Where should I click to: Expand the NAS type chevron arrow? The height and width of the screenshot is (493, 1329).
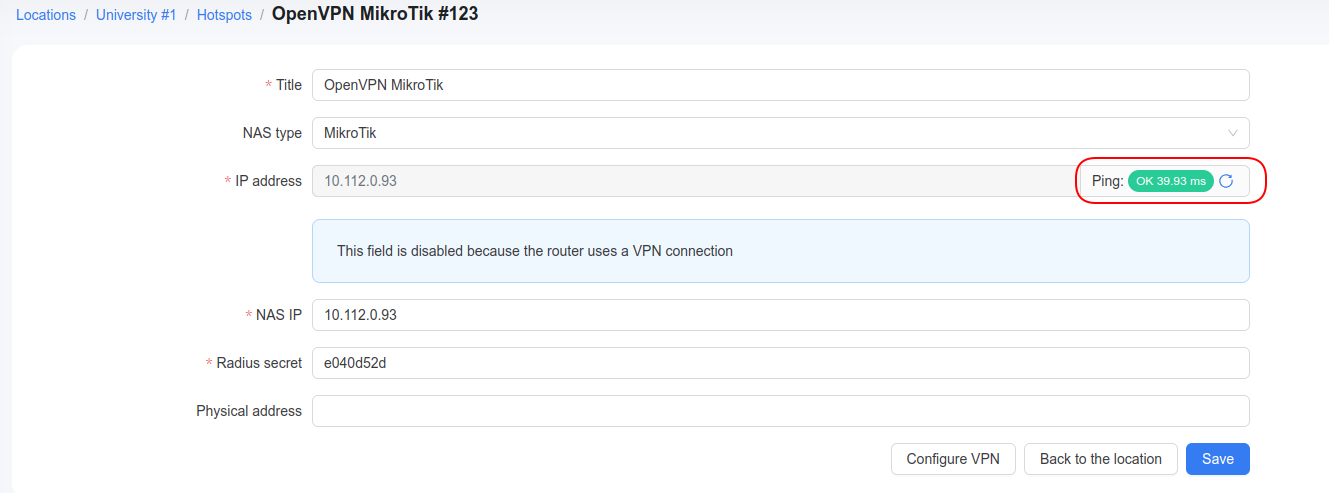[1233, 133]
